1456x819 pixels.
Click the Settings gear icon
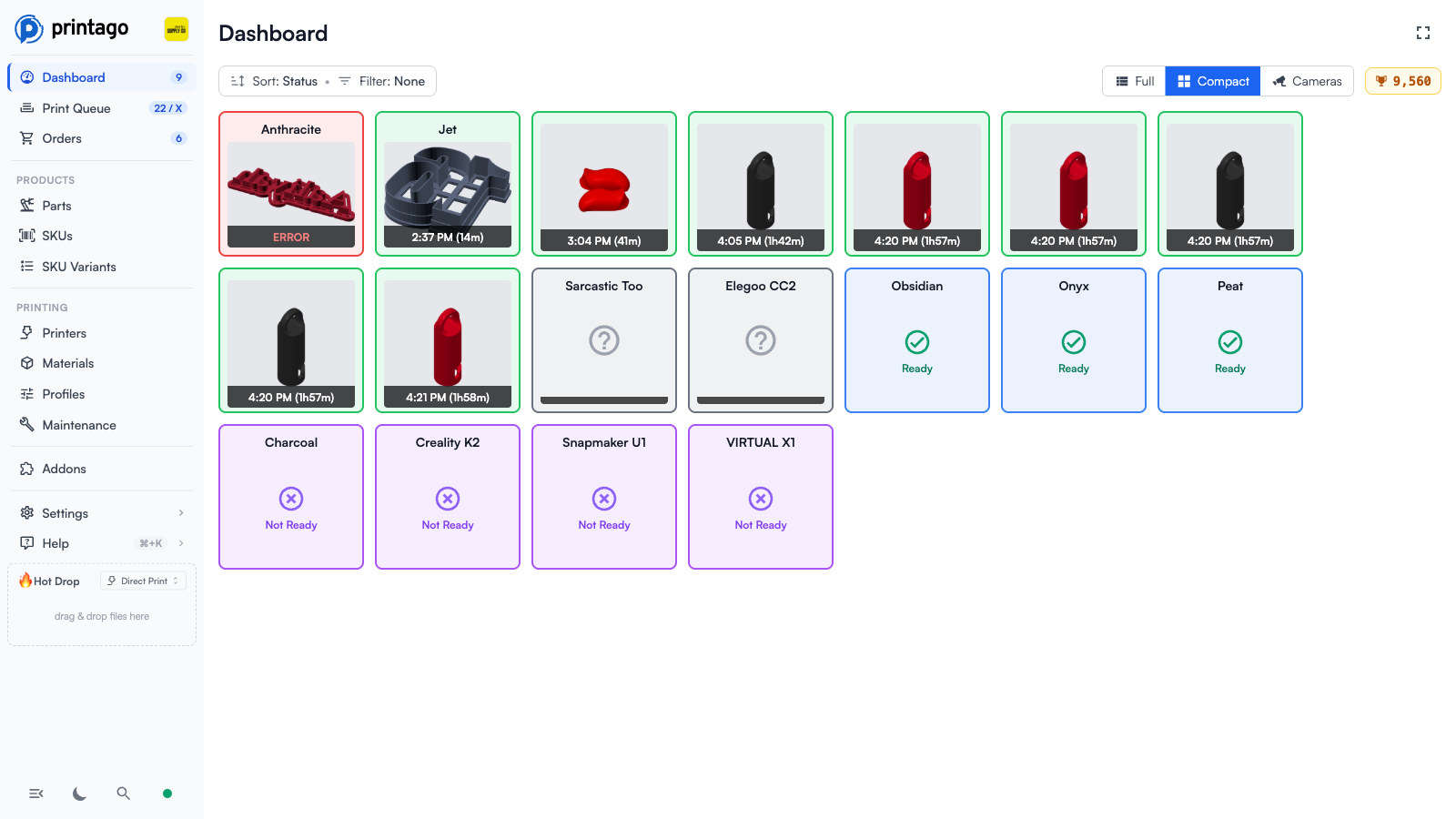(x=27, y=513)
